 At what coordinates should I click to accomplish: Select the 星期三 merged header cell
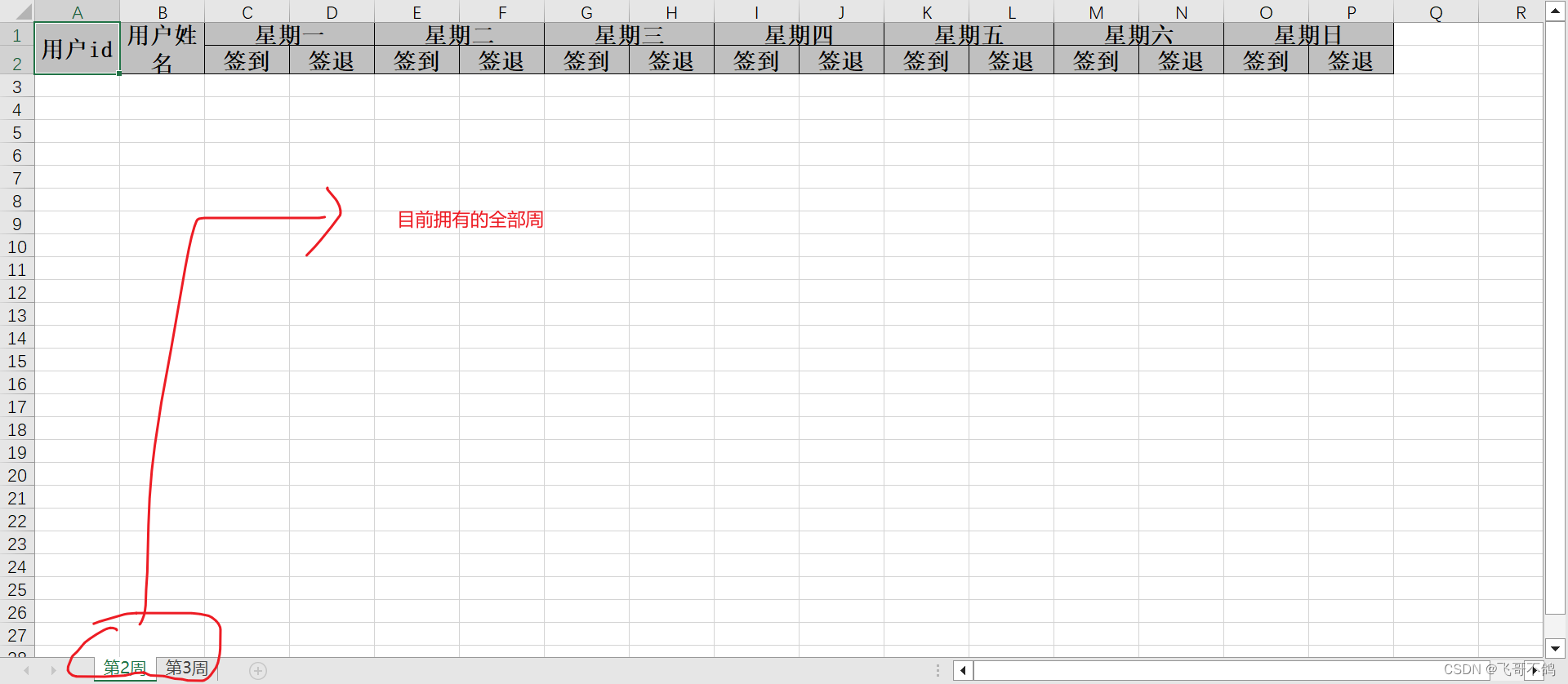[x=630, y=34]
